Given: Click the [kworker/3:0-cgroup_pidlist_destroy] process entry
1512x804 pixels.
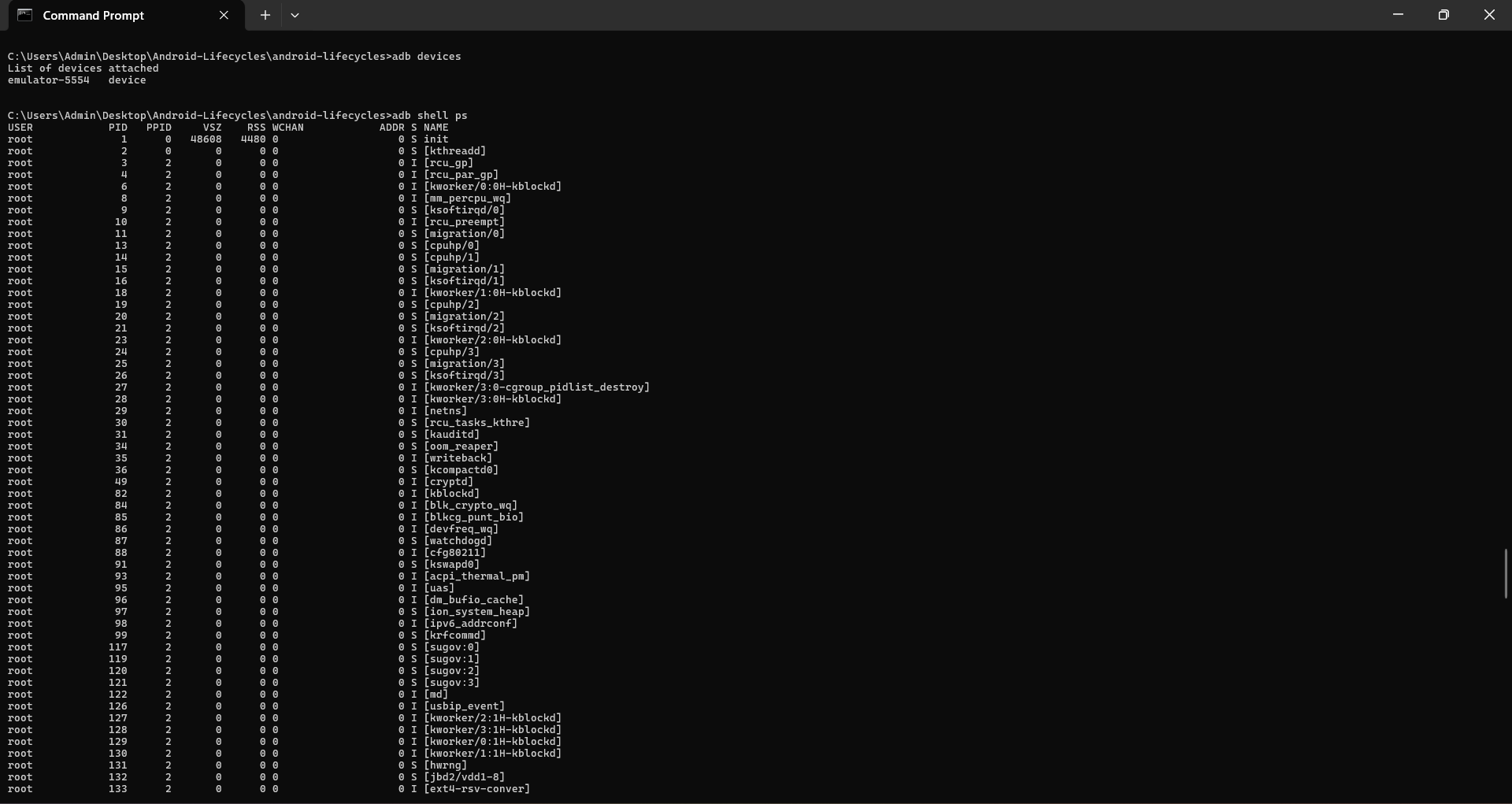Looking at the screenshot, I should (536, 387).
